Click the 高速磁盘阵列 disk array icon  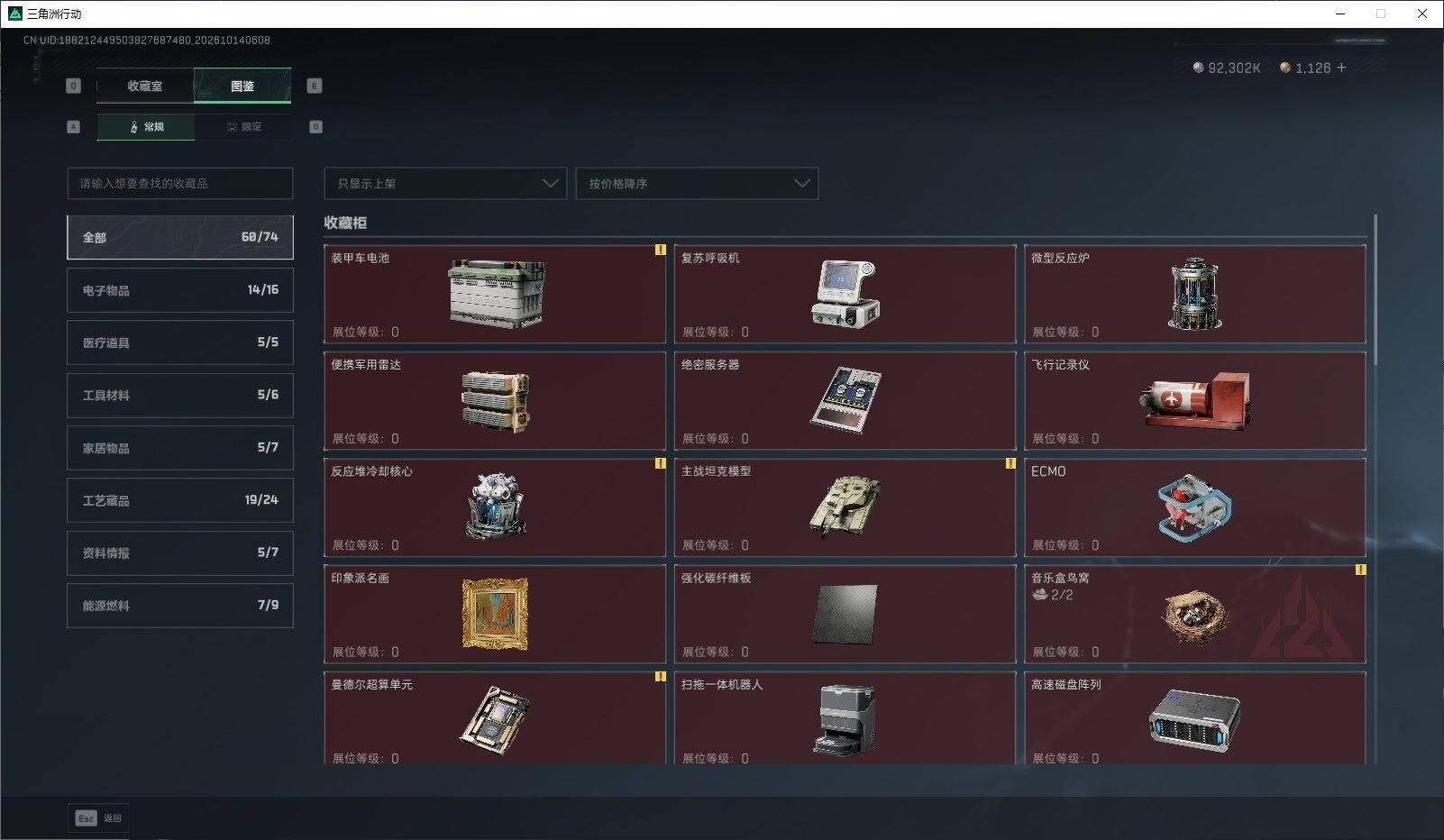click(x=1194, y=721)
